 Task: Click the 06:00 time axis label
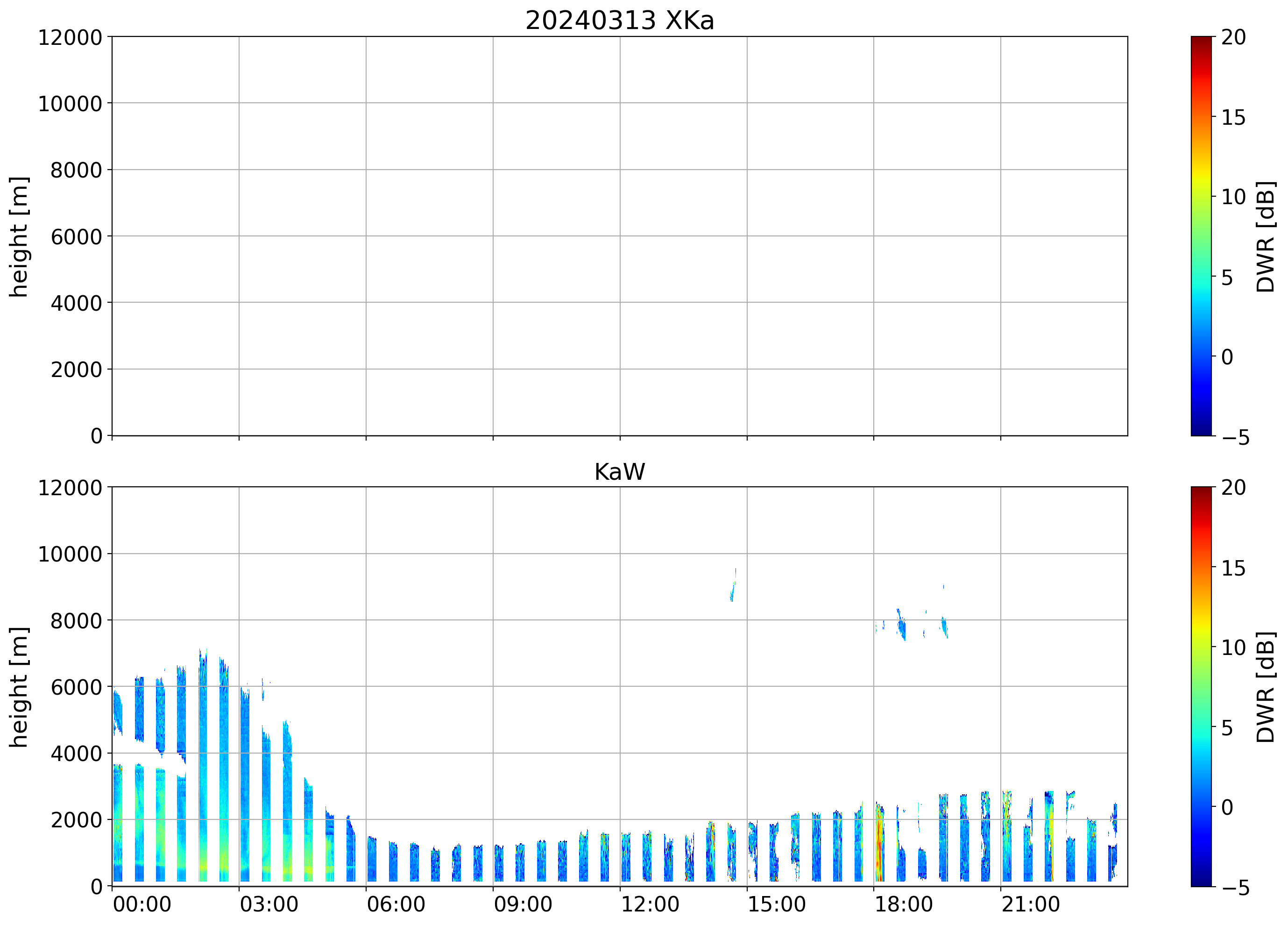(396, 904)
